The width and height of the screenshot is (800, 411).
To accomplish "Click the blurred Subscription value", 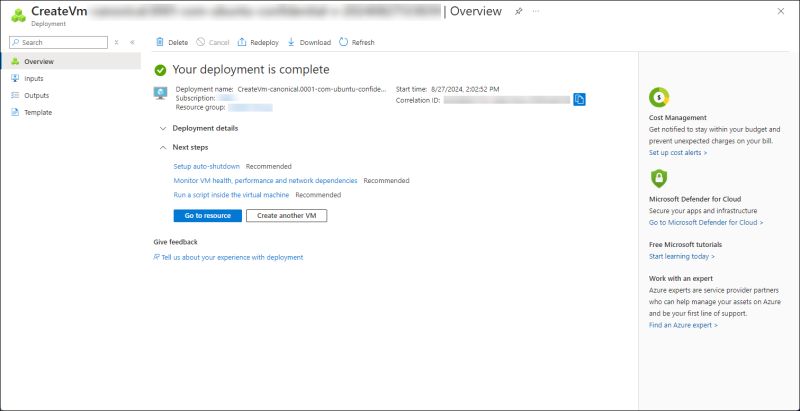I will coord(228,98).
